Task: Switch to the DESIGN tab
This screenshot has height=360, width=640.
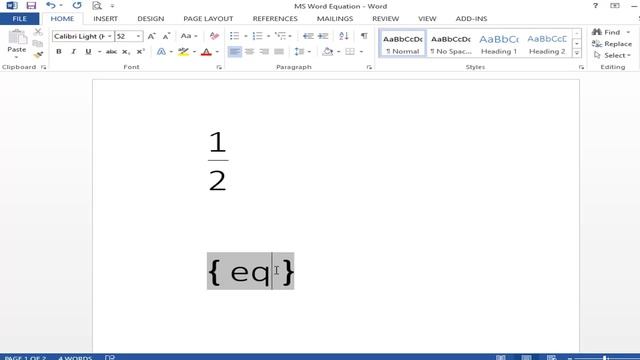Action: (x=151, y=19)
